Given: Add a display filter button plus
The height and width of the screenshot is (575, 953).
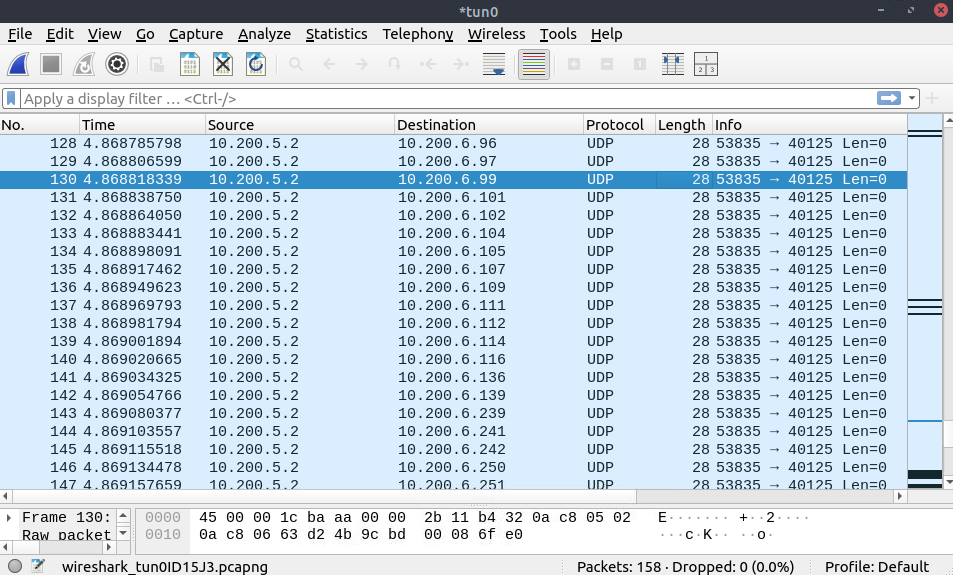Looking at the screenshot, I should click(x=932, y=98).
